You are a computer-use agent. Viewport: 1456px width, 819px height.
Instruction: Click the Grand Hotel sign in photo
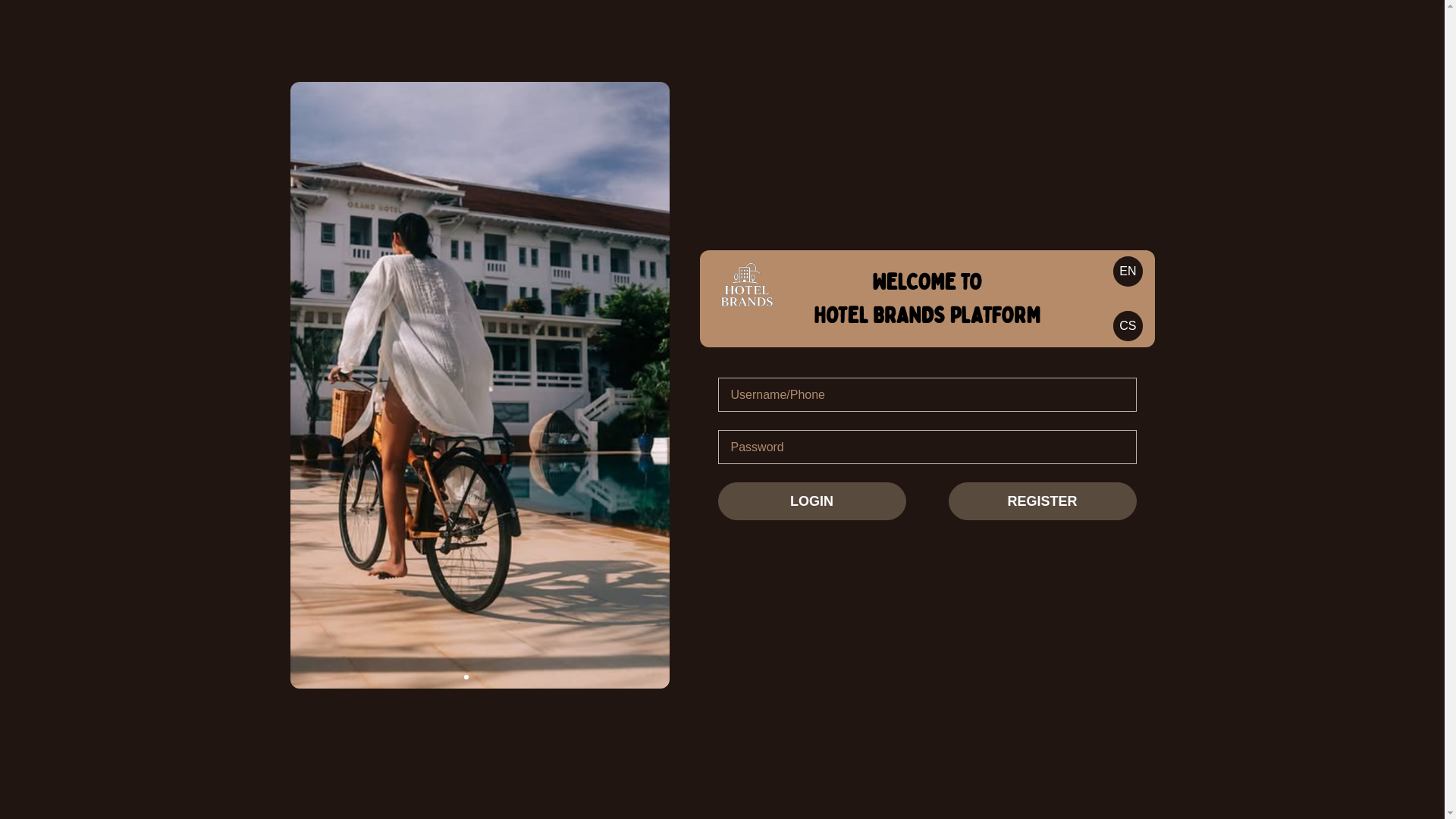[375, 206]
